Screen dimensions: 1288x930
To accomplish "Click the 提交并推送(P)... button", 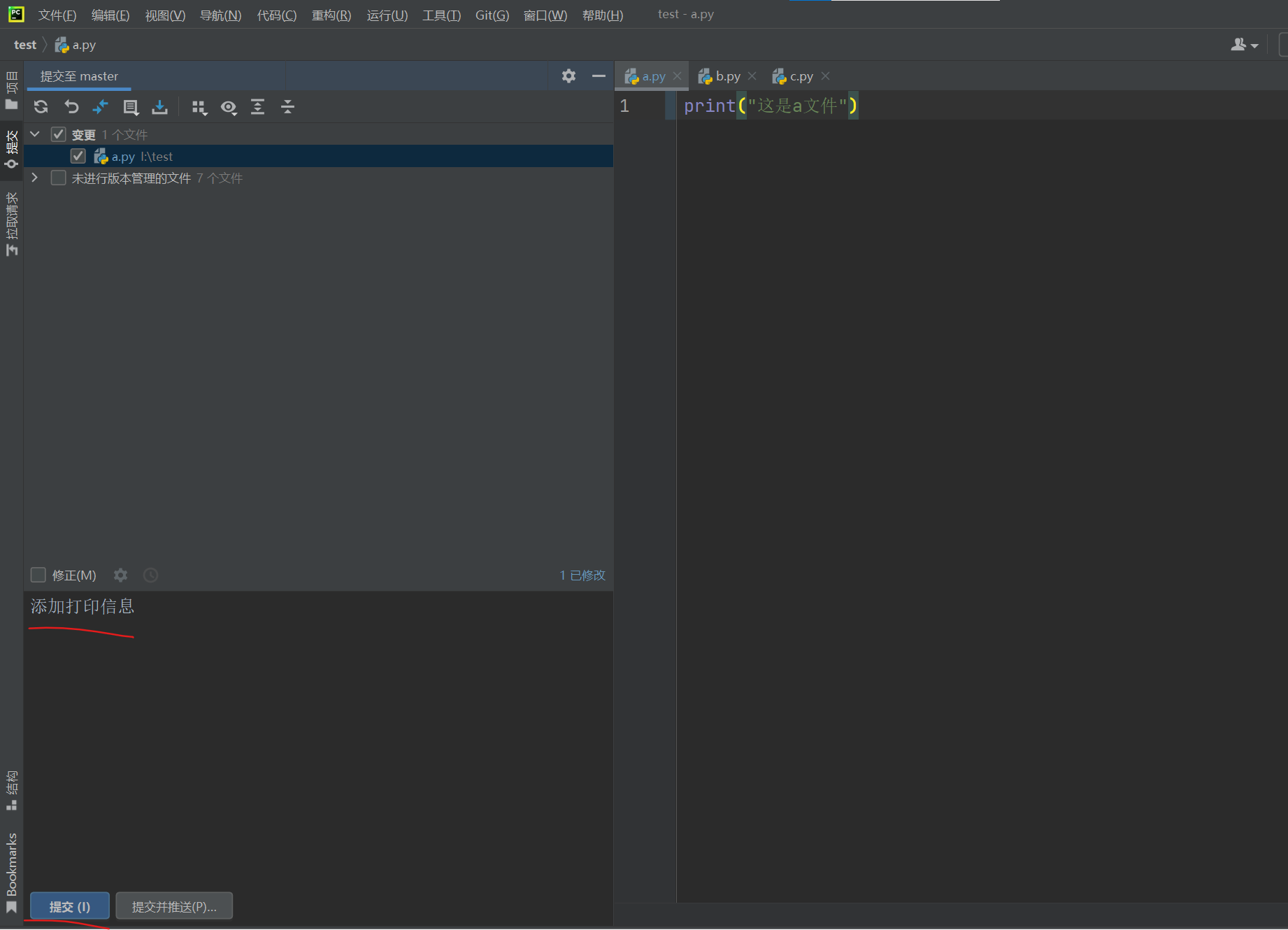I will [174, 906].
